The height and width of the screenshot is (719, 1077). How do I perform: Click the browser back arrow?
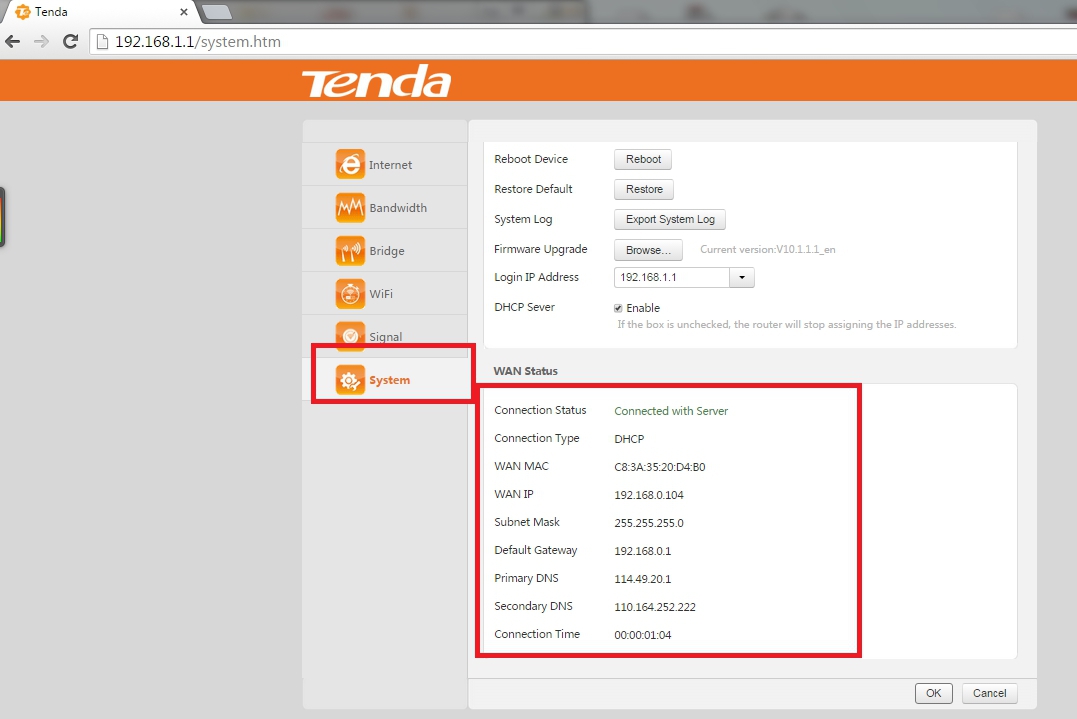click(x=12, y=42)
